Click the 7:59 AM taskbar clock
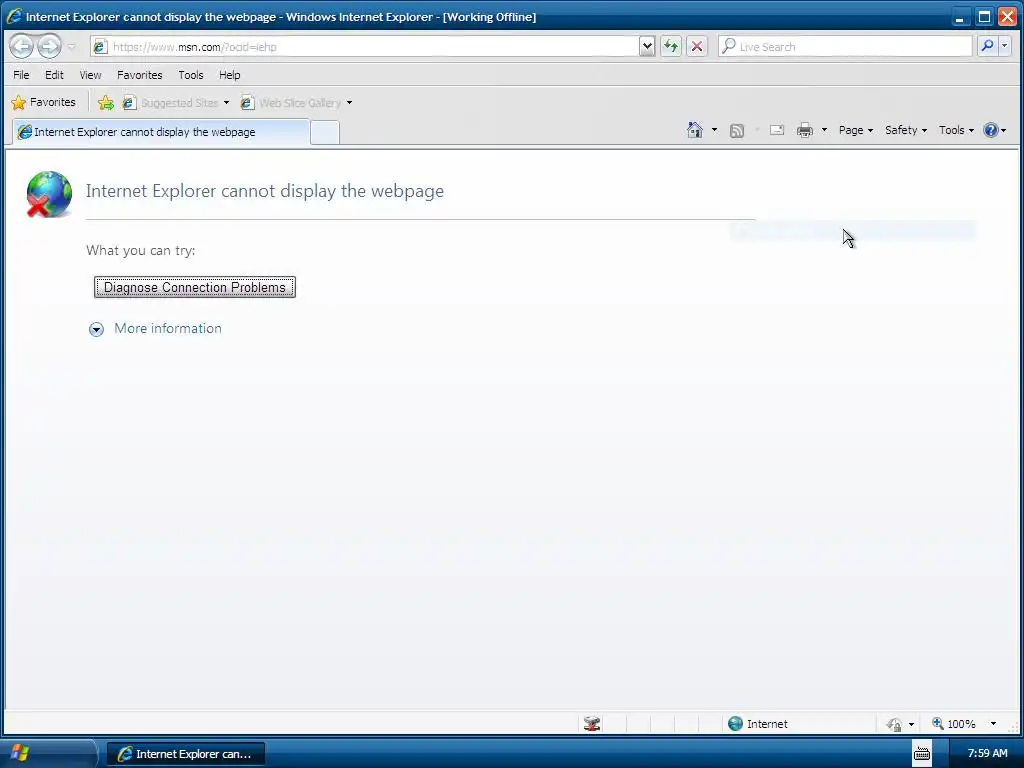This screenshot has height=768, width=1024. tap(987, 754)
